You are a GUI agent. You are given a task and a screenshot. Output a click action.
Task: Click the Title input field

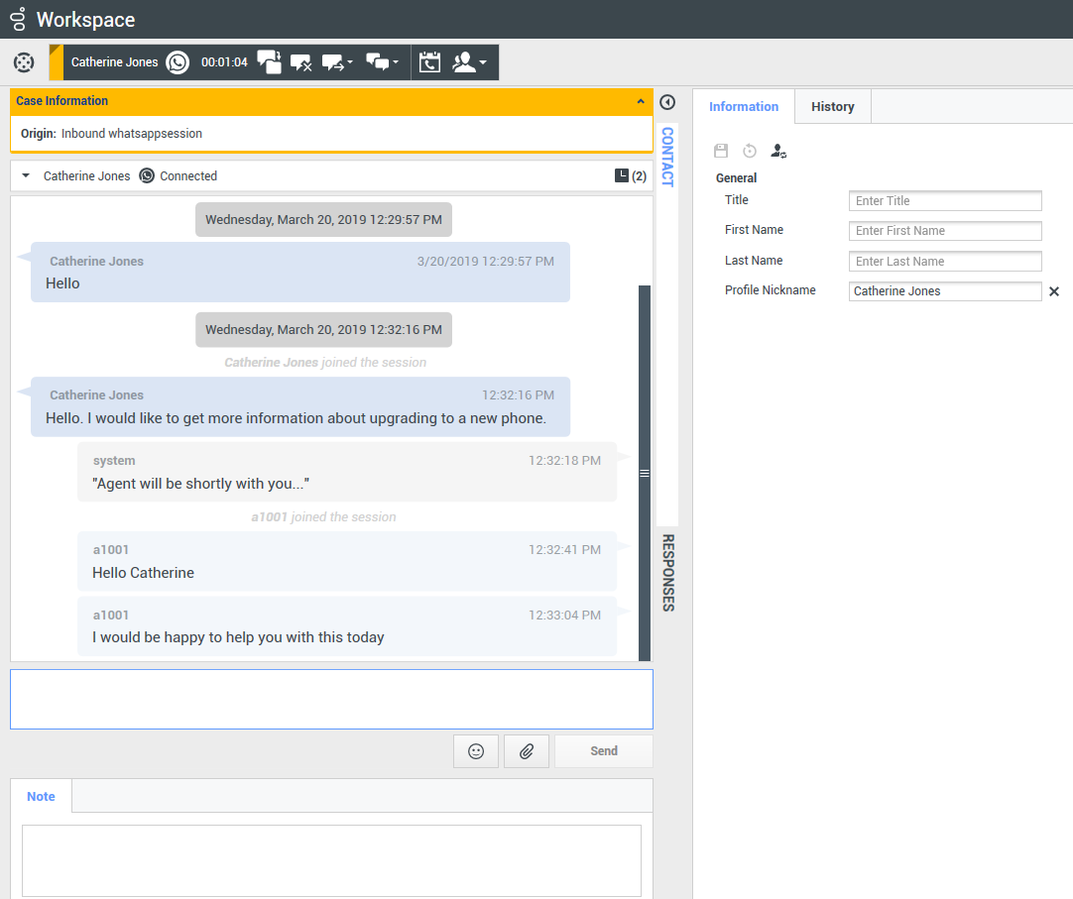tap(945, 200)
